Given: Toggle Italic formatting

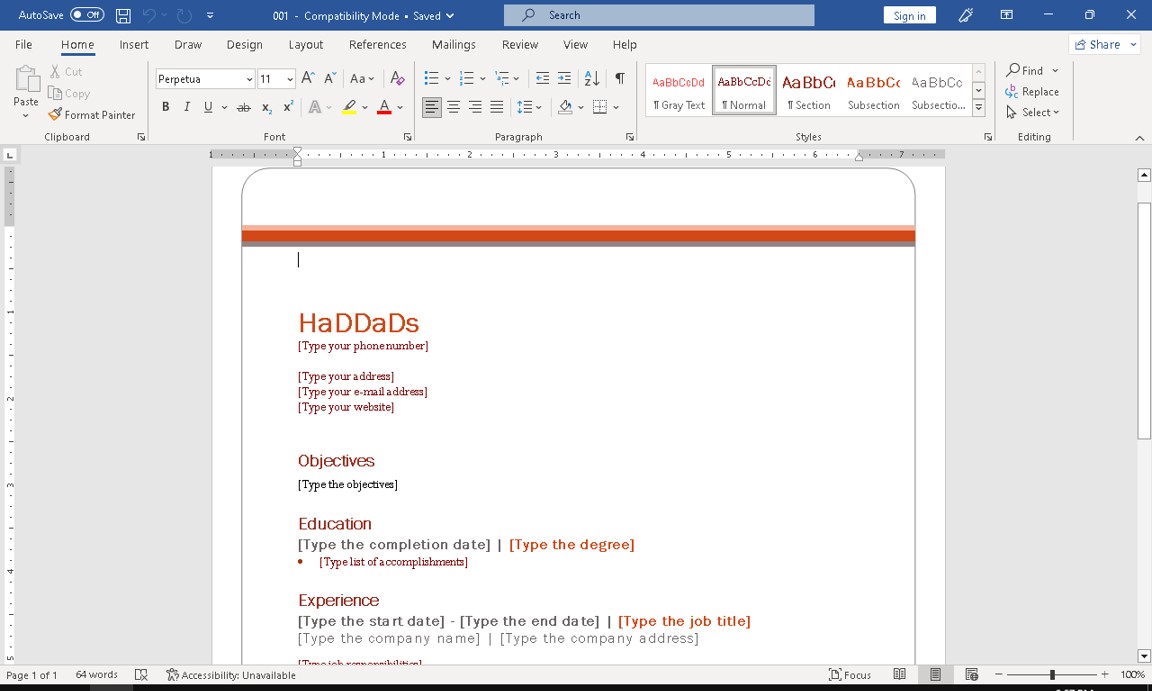Looking at the screenshot, I should tap(187, 107).
